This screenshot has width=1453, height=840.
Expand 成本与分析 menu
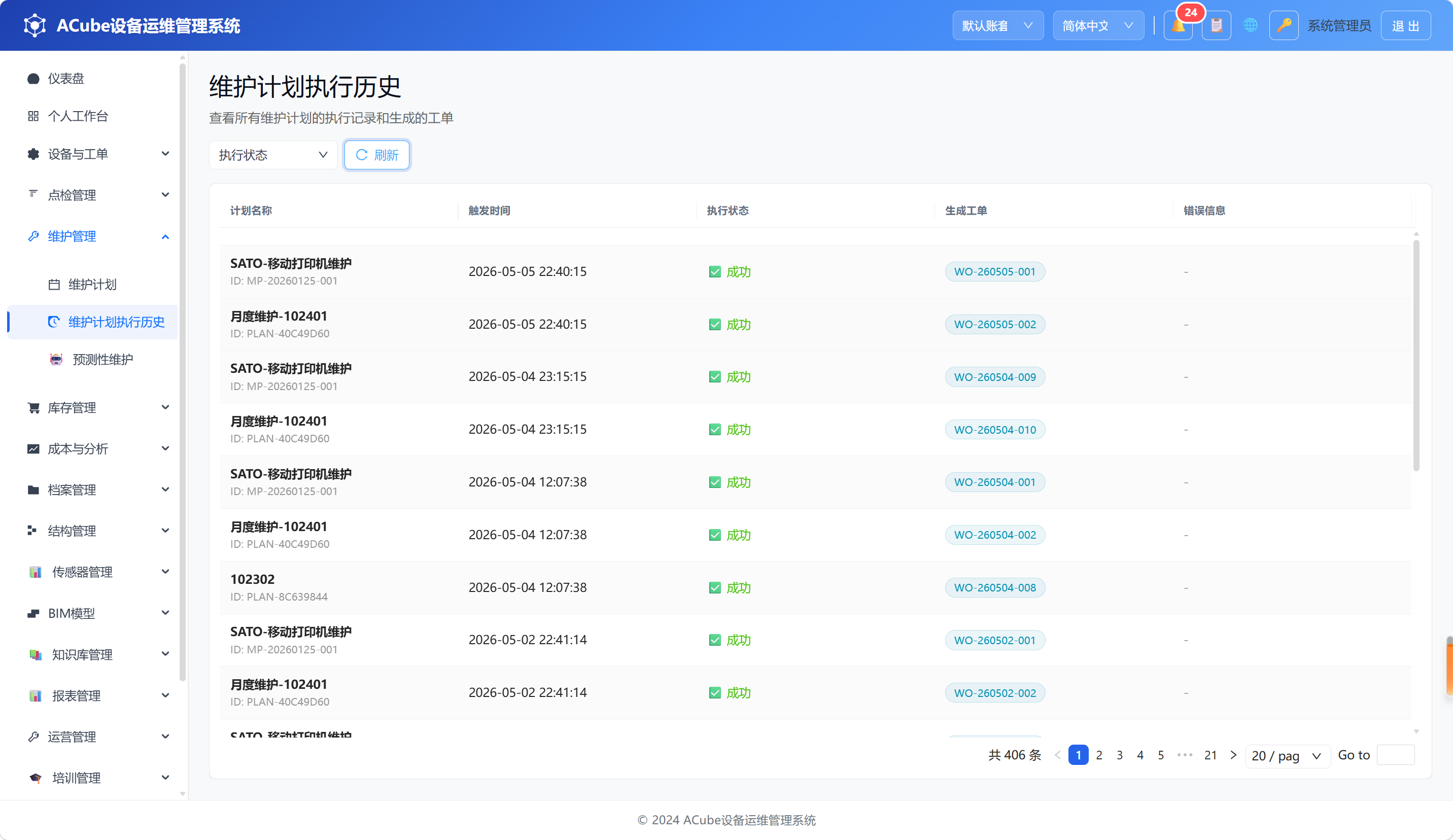[92, 448]
